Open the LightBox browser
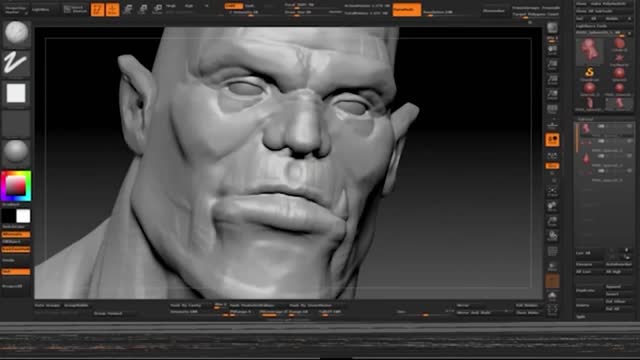 41,9
